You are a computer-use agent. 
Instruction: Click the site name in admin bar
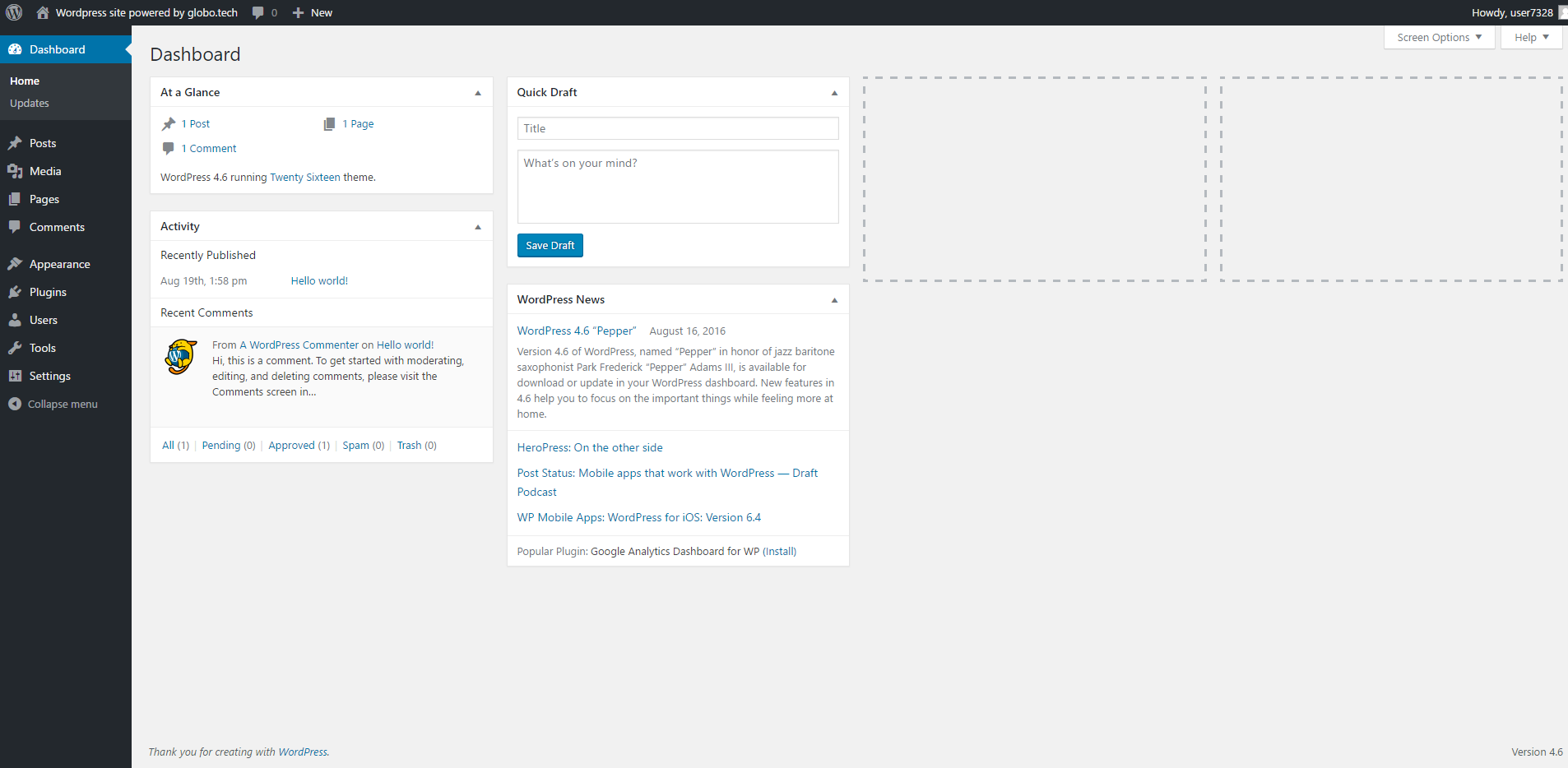pyautogui.click(x=146, y=12)
